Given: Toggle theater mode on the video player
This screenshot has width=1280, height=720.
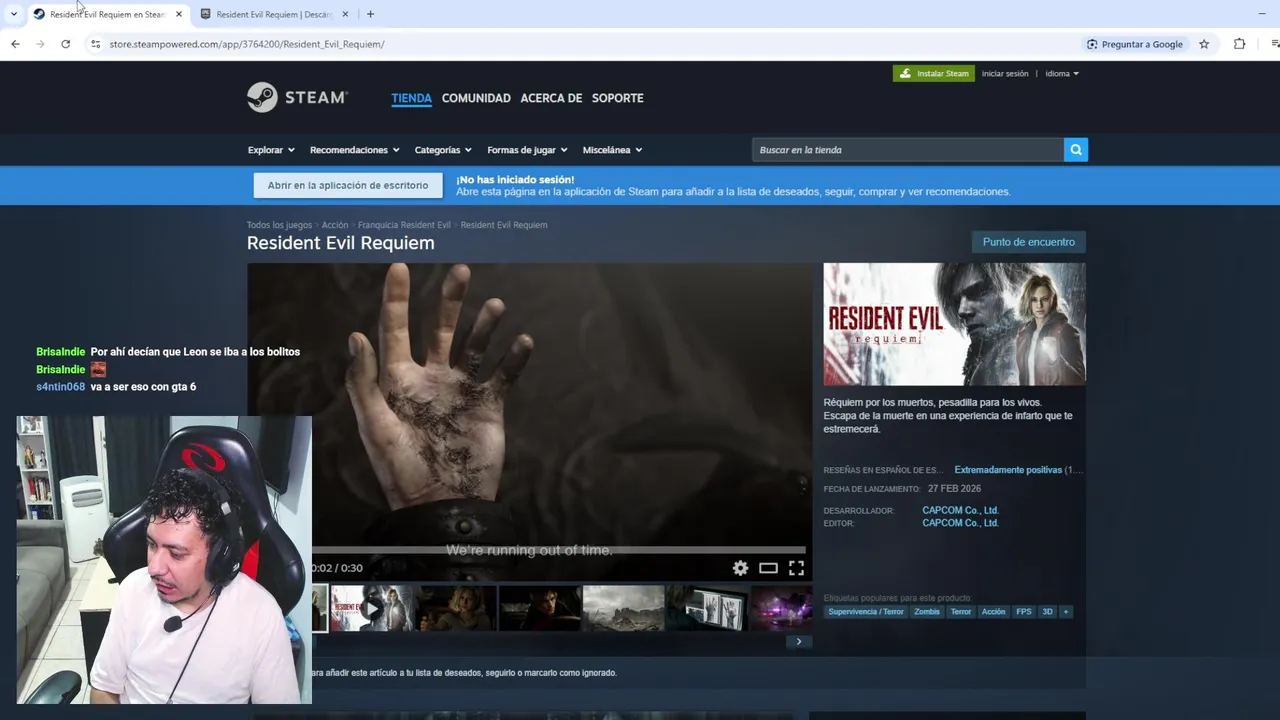Looking at the screenshot, I should [x=768, y=568].
